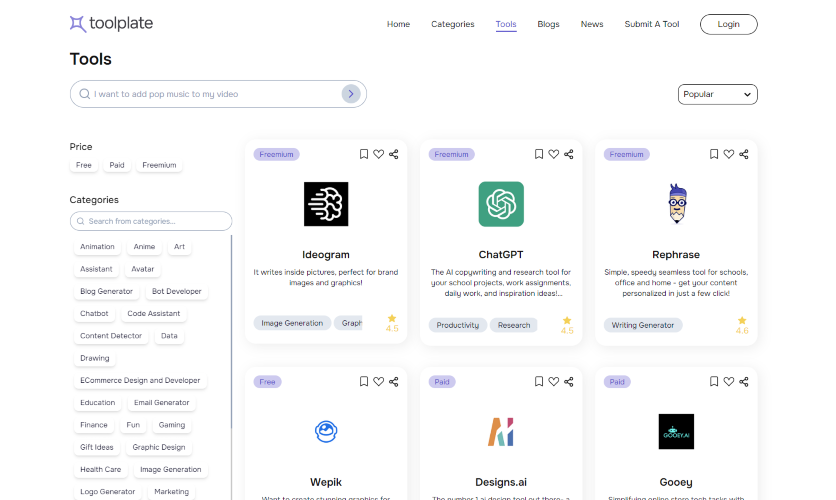Select the Chatbot category filter
836x500 pixels.
[94, 314]
